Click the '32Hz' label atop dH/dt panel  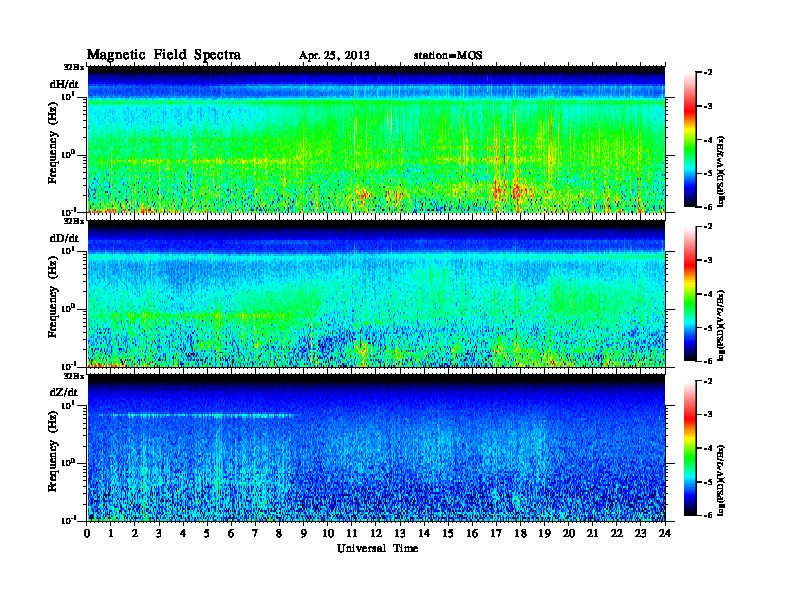click(73, 67)
